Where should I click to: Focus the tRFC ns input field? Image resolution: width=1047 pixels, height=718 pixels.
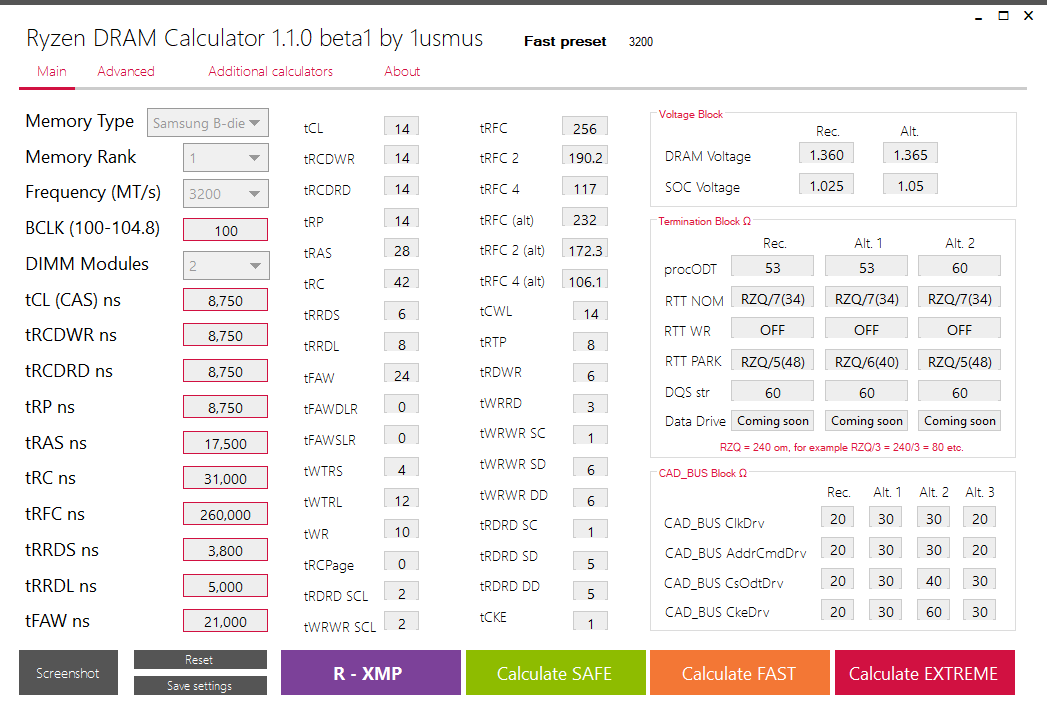[226, 514]
